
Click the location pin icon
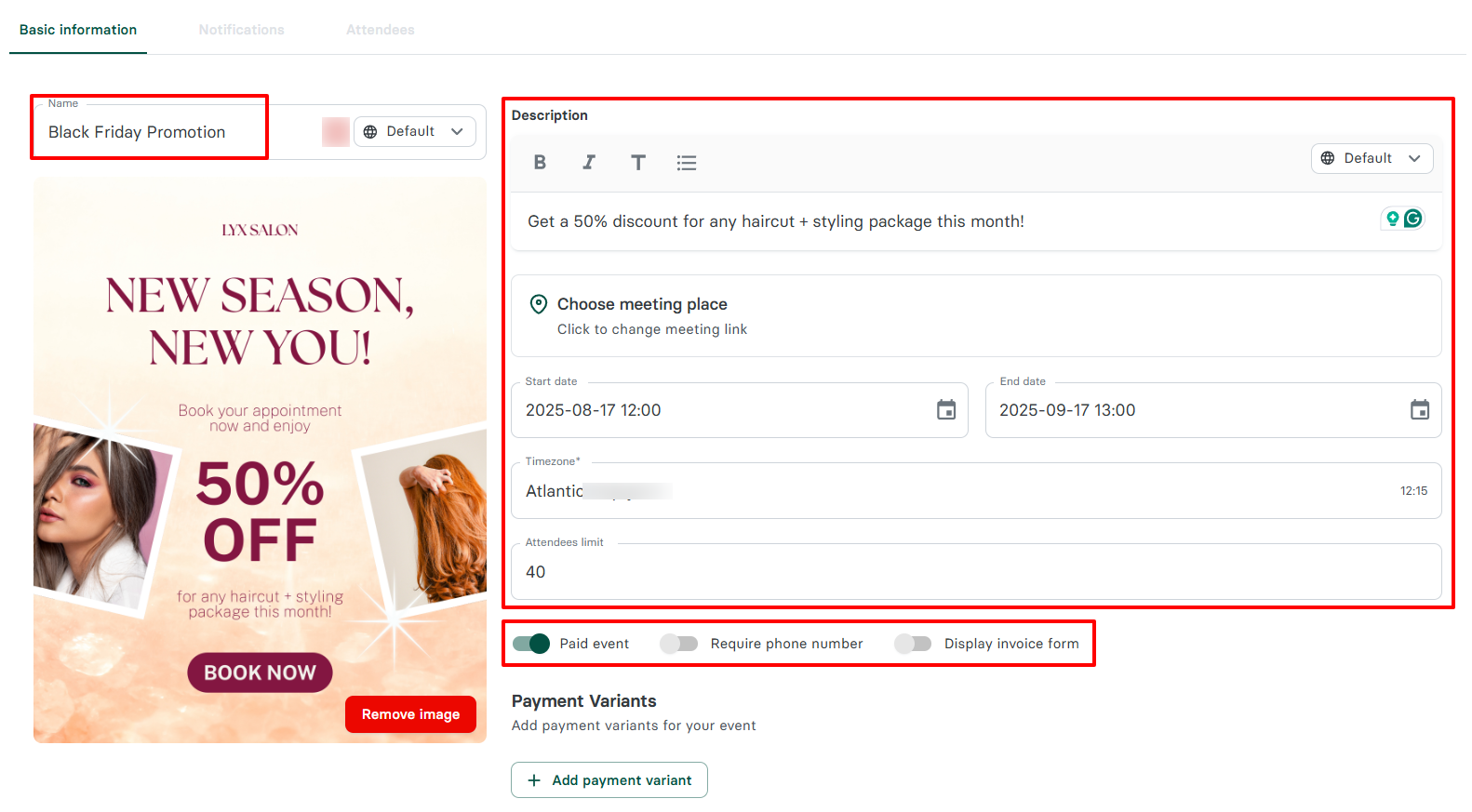(539, 304)
